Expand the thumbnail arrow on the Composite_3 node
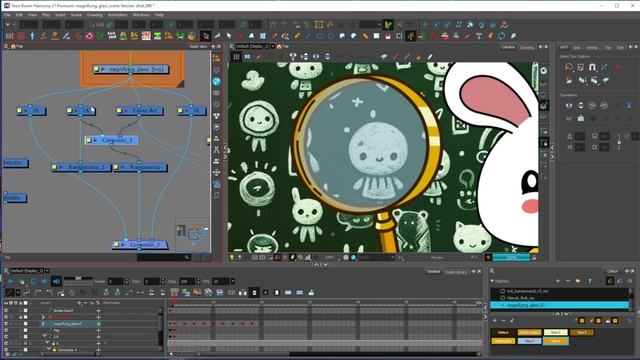The width and height of the screenshot is (640, 360). 96,140
